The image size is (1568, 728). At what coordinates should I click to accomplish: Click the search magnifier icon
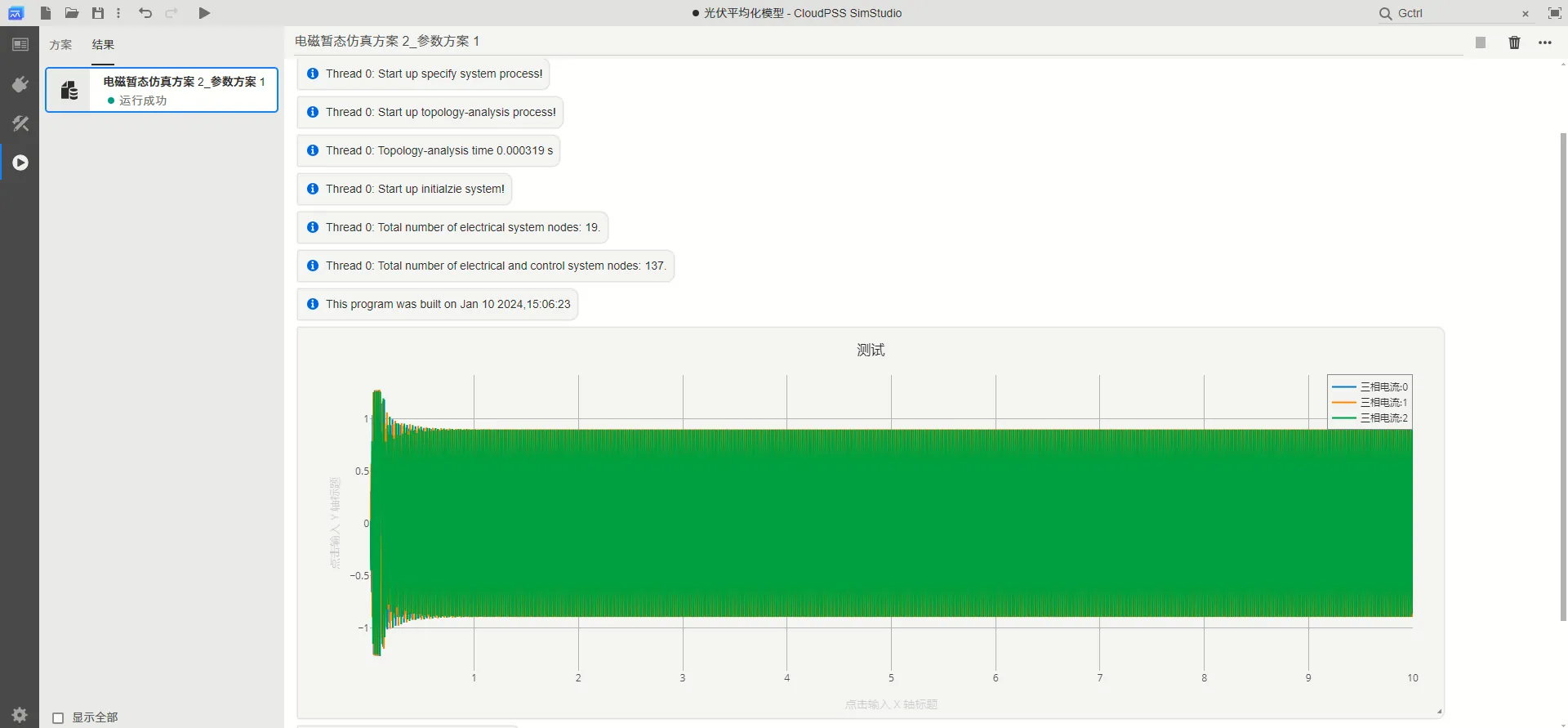pyautogui.click(x=1385, y=13)
